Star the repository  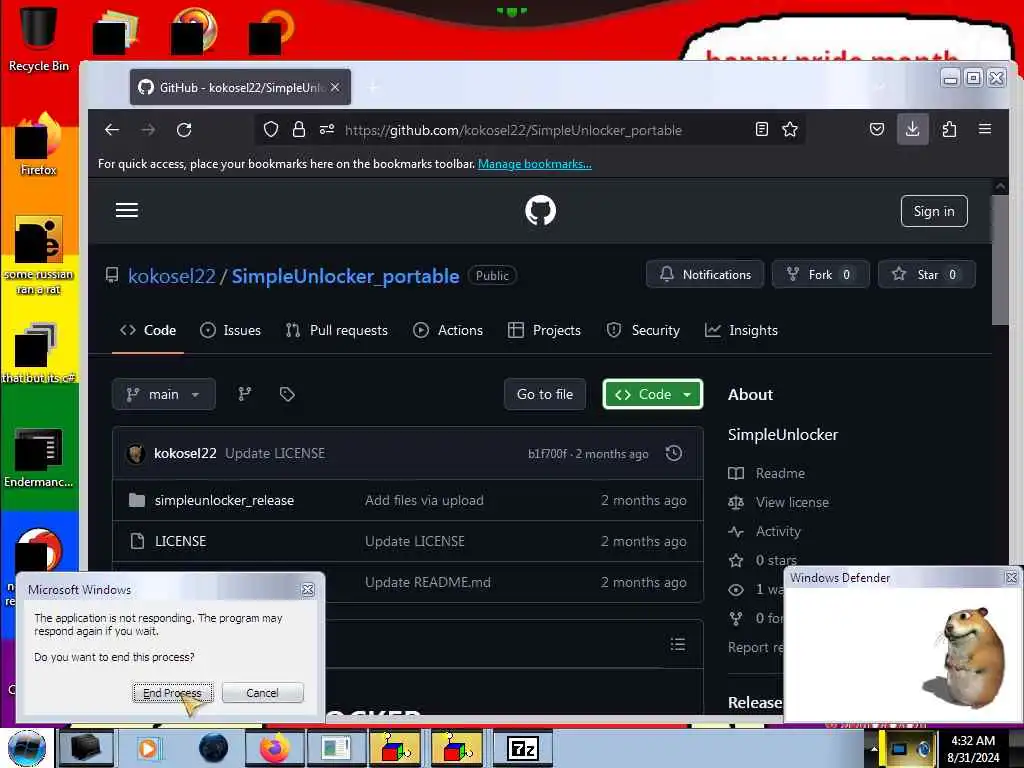coord(927,274)
